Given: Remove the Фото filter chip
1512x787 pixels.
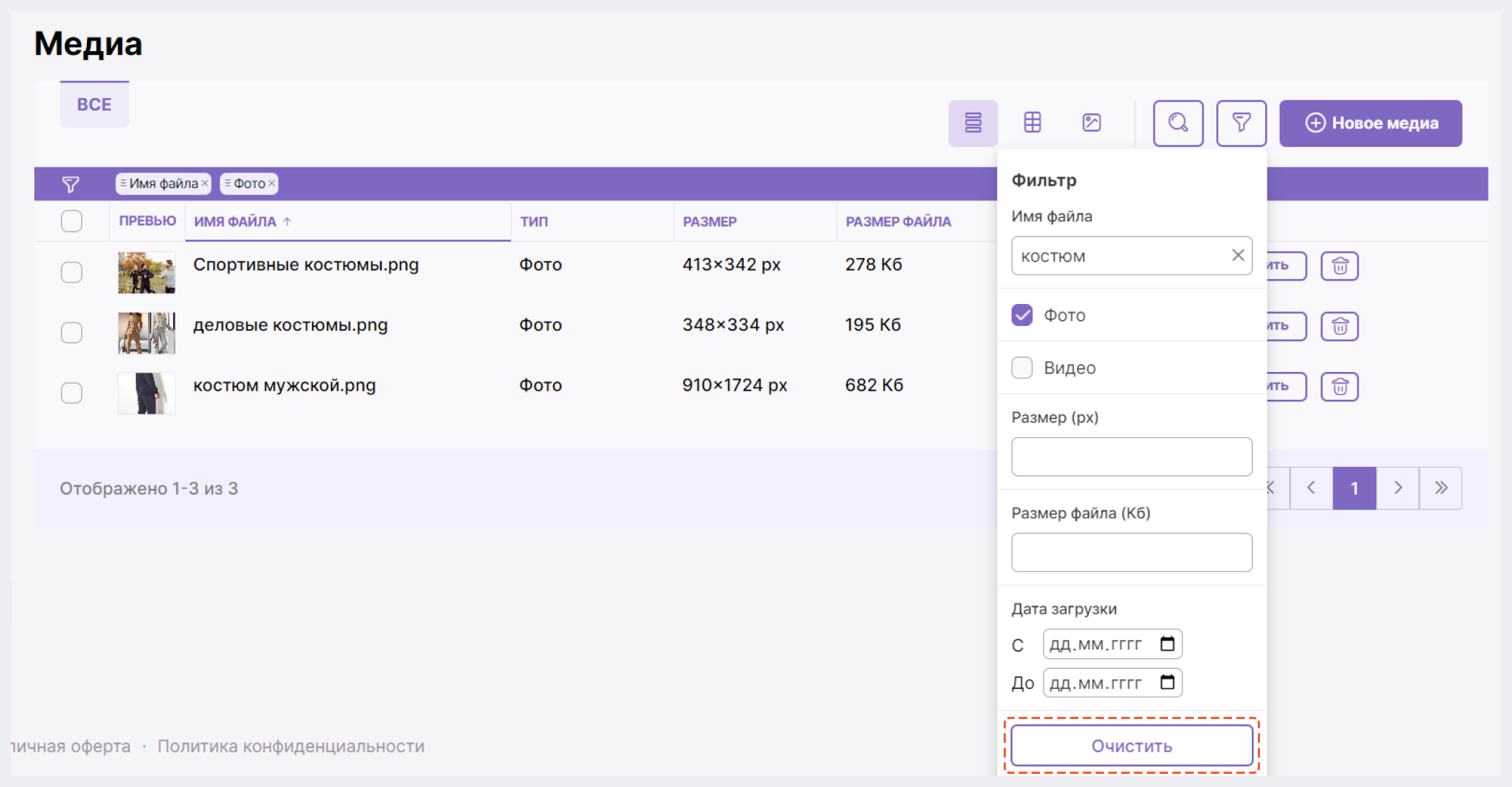Looking at the screenshot, I should tap(272, 183).
